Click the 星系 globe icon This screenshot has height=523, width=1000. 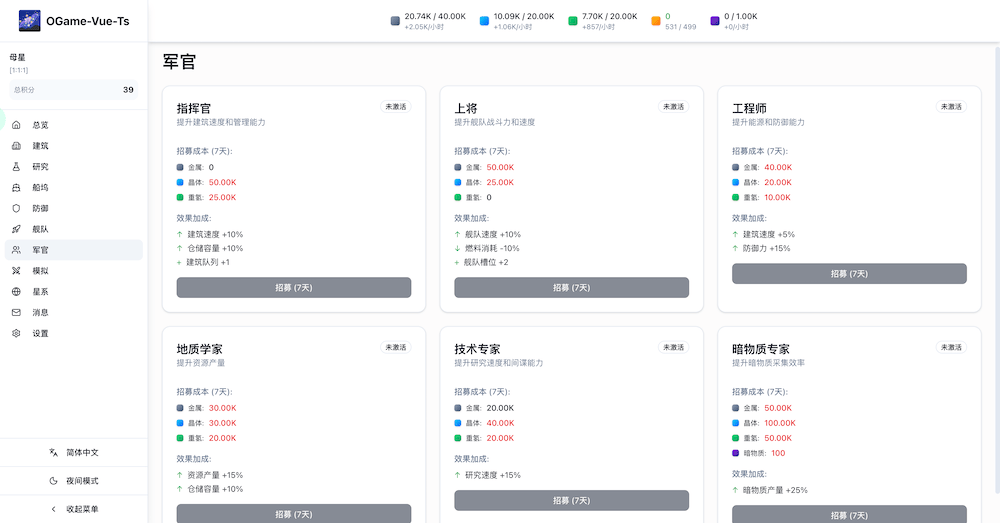tap(16, 292)
